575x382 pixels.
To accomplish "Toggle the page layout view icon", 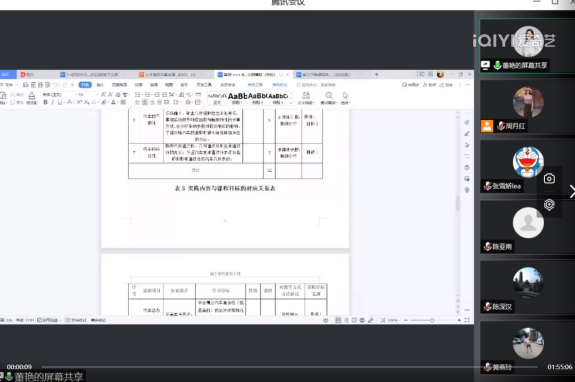I will pos(338,320).
